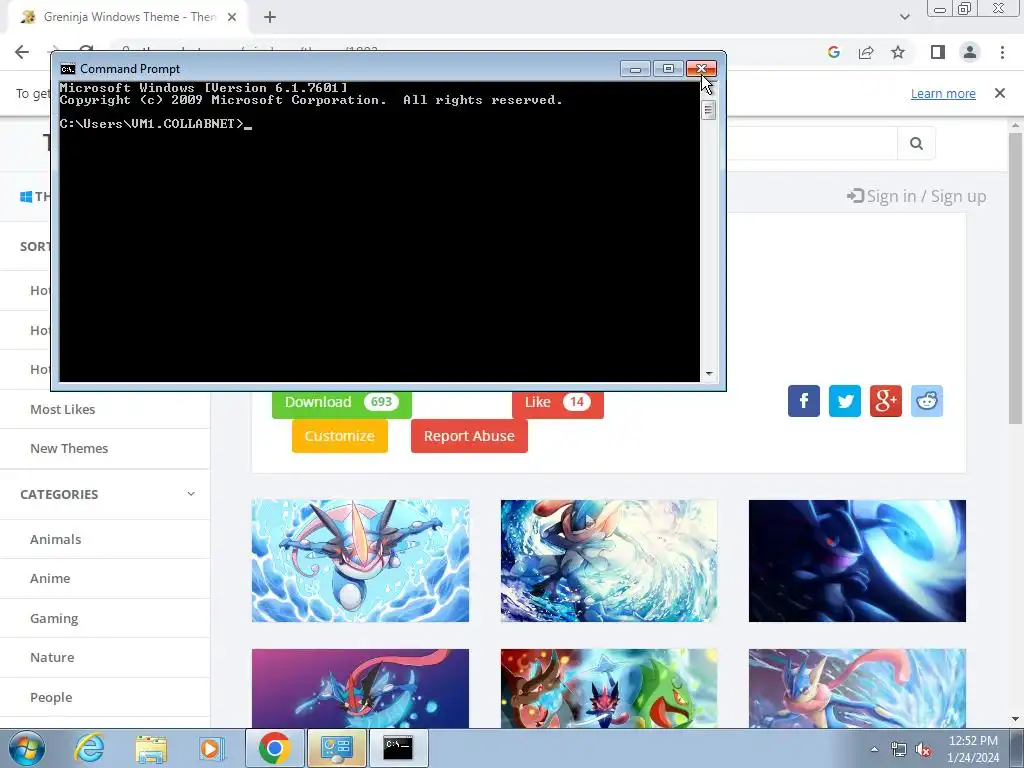Open second wallpaper with swirling water
The image size is (1024, 768).
609,561
